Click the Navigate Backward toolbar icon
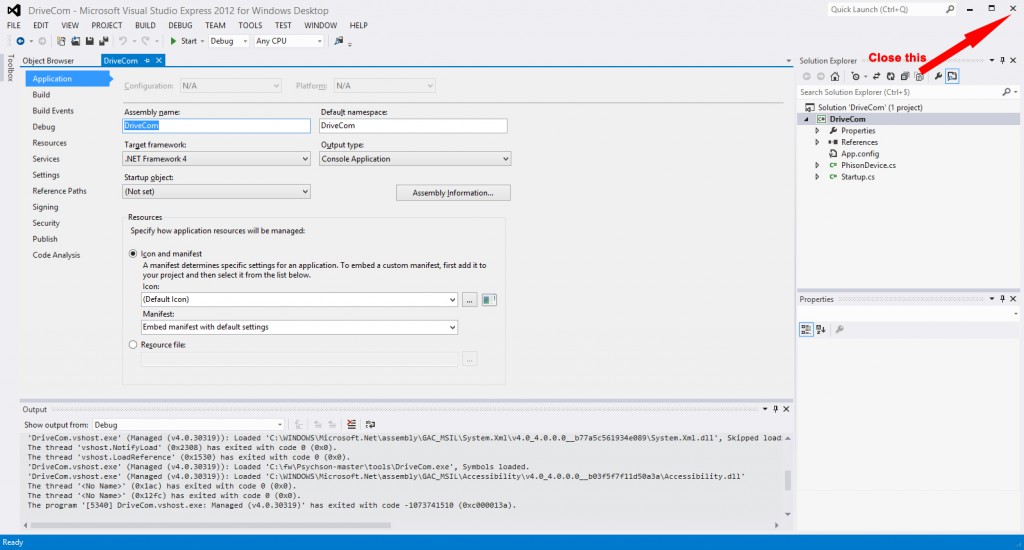 [20, 41]
